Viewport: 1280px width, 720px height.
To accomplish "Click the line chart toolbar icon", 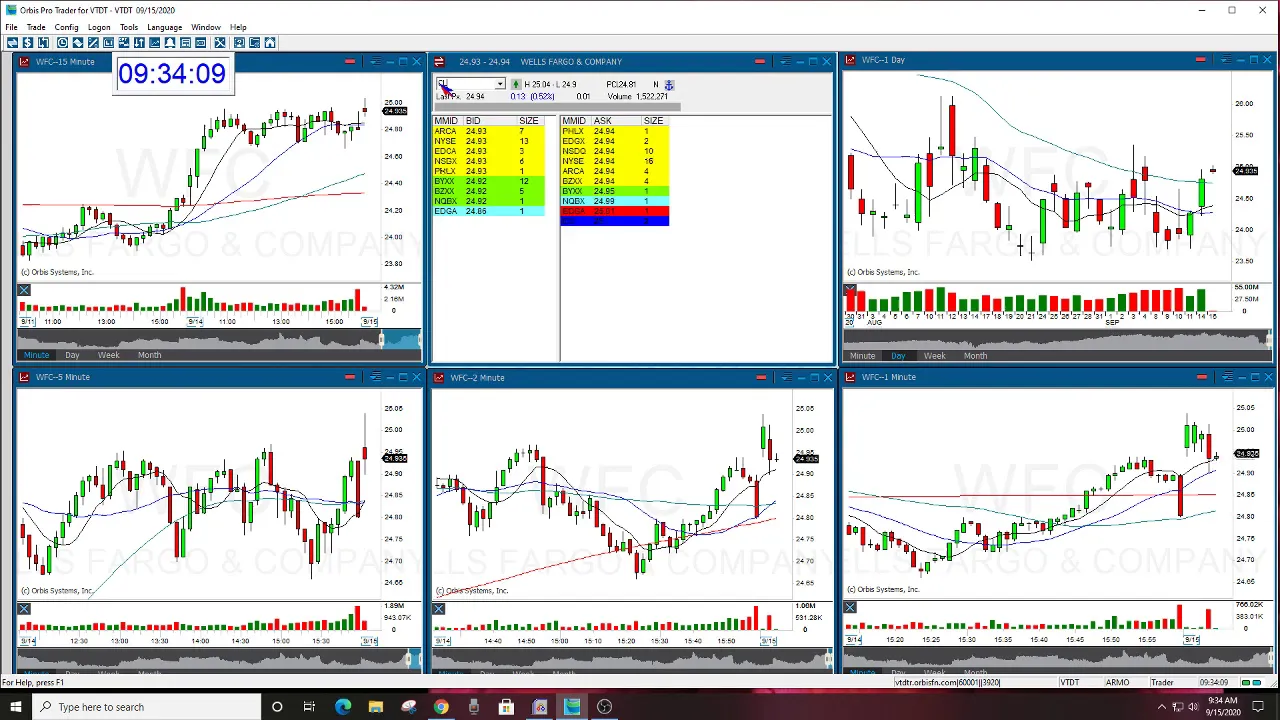I will coord(154,42).
